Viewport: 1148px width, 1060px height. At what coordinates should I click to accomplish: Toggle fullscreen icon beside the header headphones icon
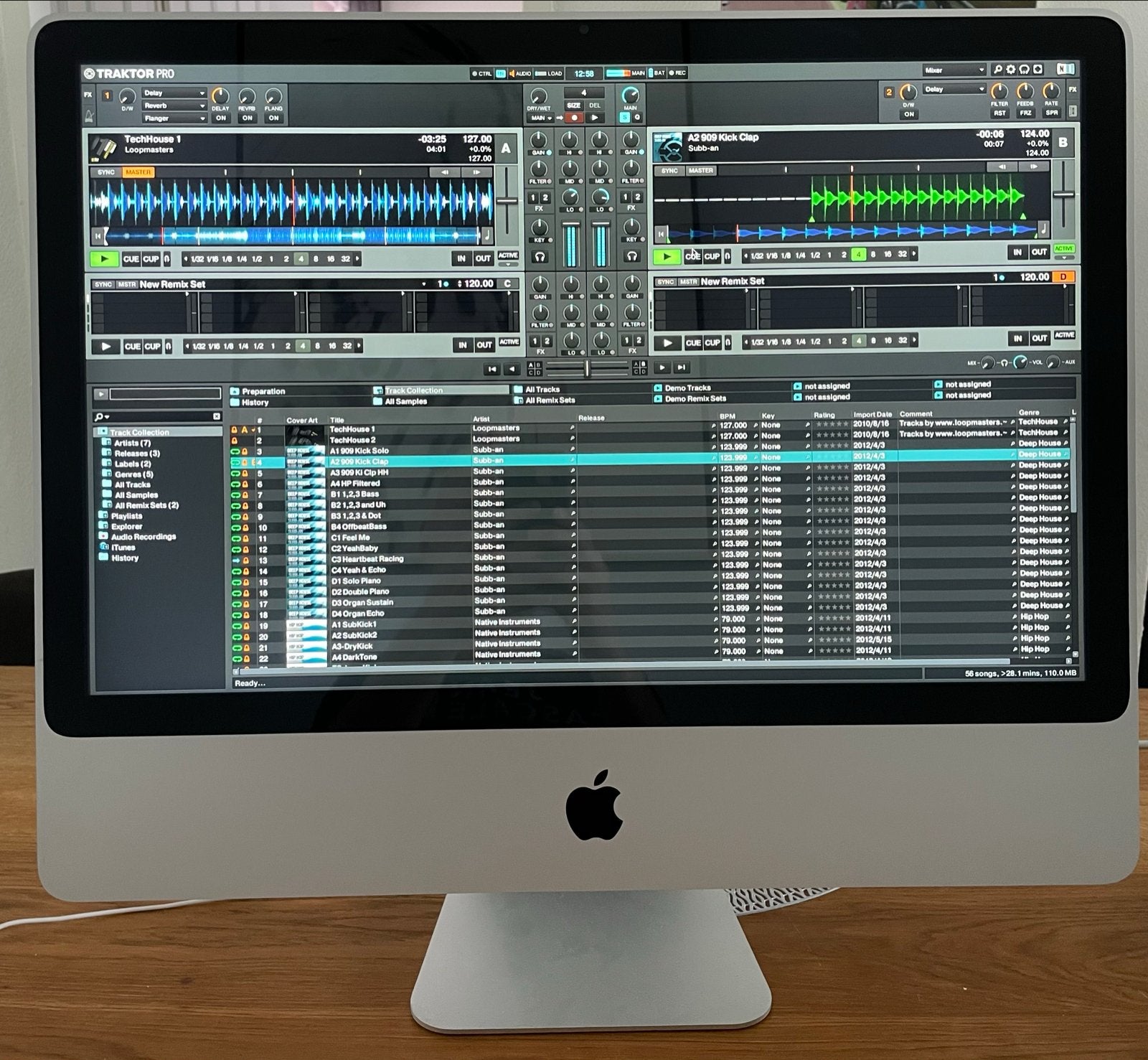(x=1038, y=70)
